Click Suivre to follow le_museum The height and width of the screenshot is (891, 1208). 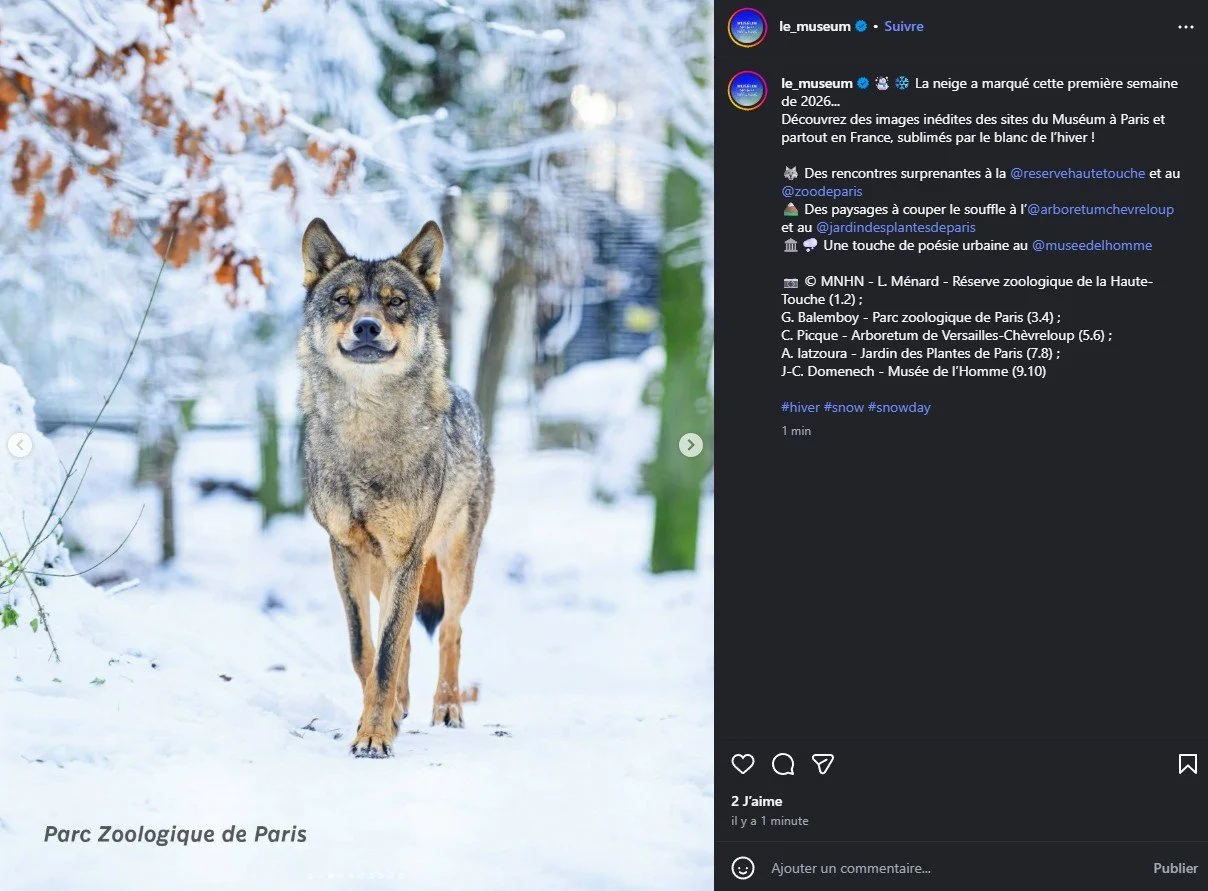coord(904,27)
